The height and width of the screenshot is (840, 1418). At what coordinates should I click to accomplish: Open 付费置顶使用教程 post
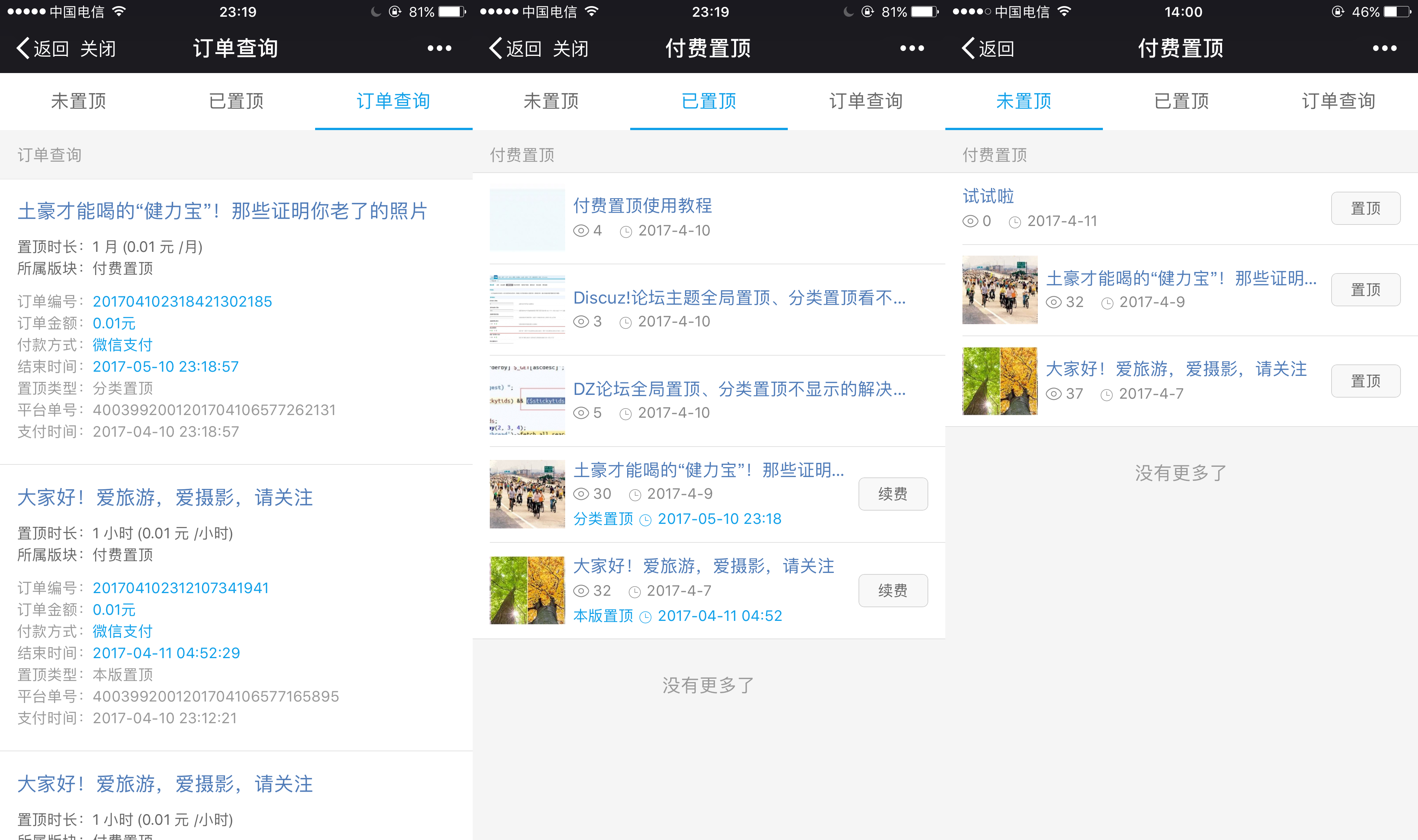[x=642, y=205]
